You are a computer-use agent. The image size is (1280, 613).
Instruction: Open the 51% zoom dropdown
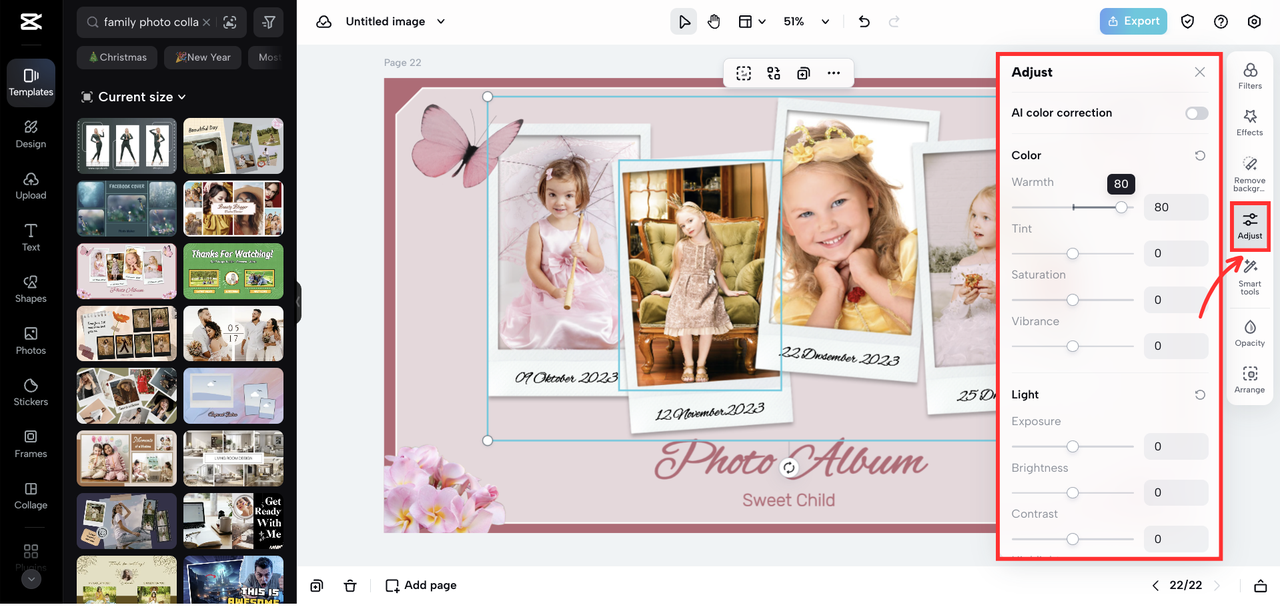(806, 21)
